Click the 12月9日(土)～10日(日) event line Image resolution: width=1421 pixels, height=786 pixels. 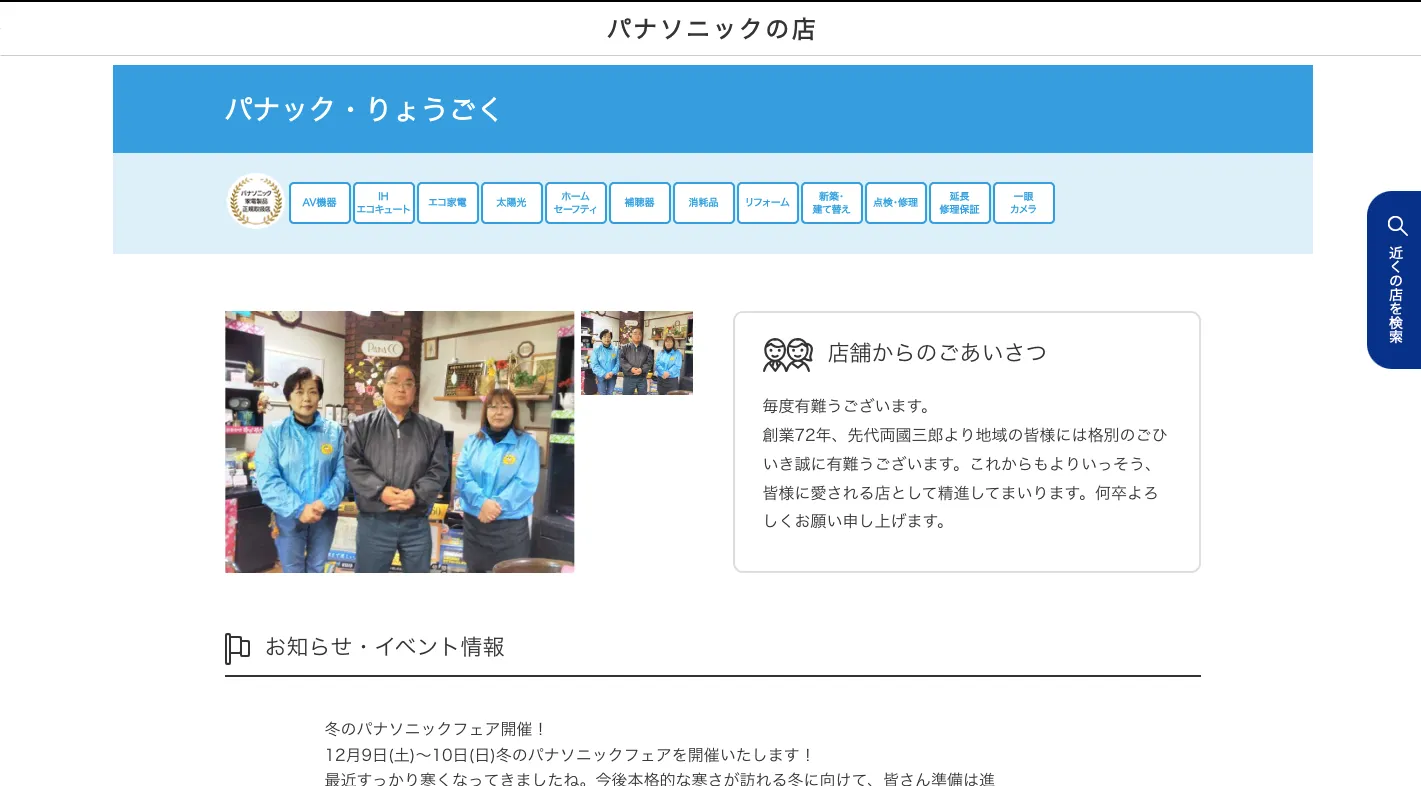coord(570,755)
